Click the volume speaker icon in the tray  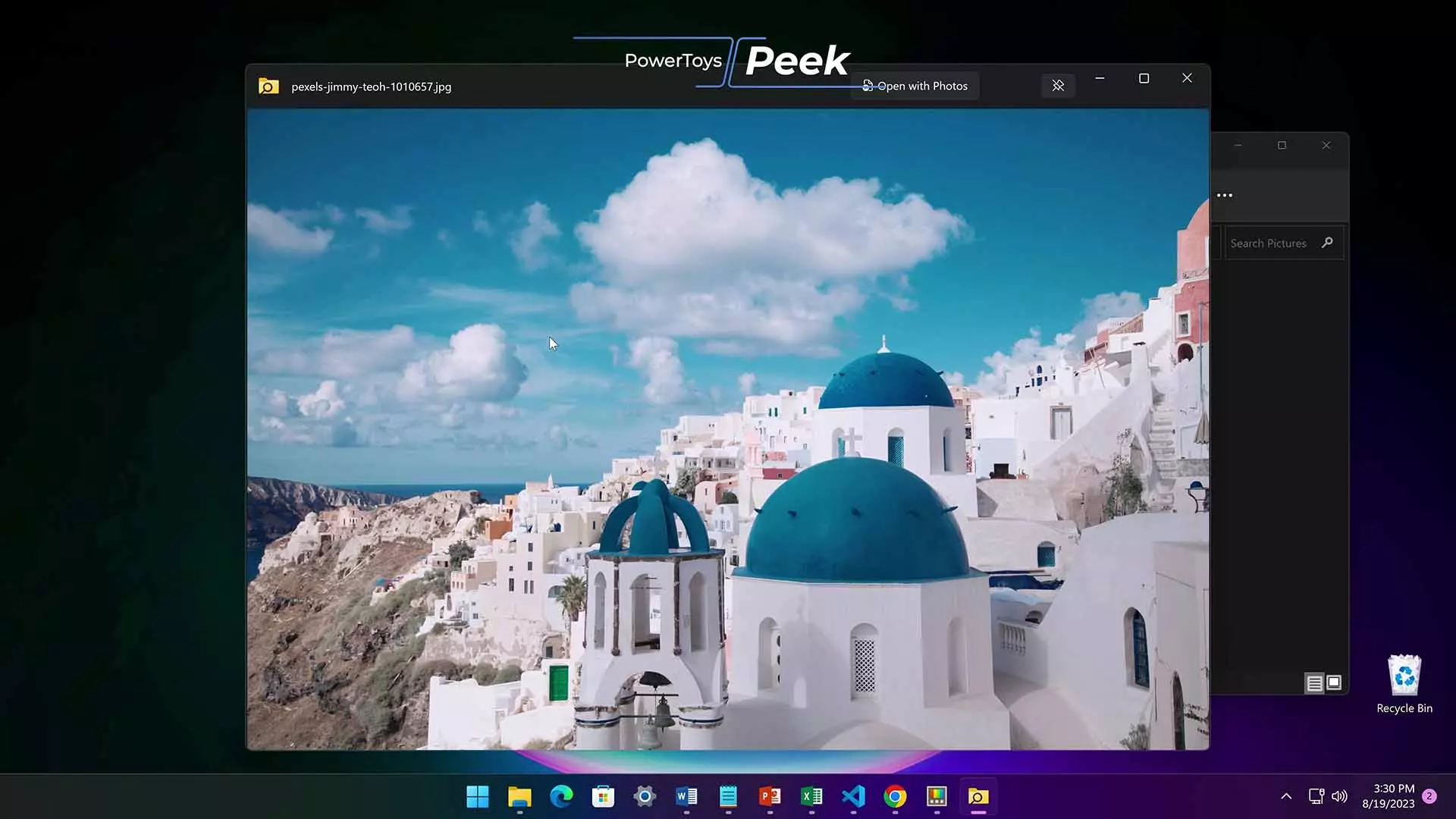point(1340,796)
